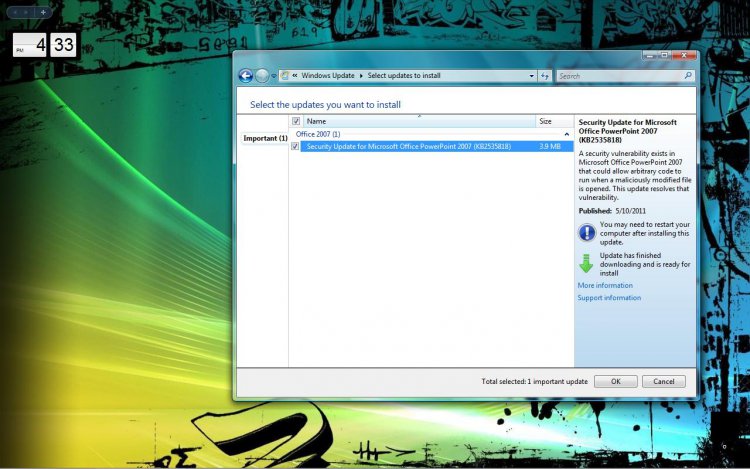Open the address bar history dropdown

(x=531, y=76)
